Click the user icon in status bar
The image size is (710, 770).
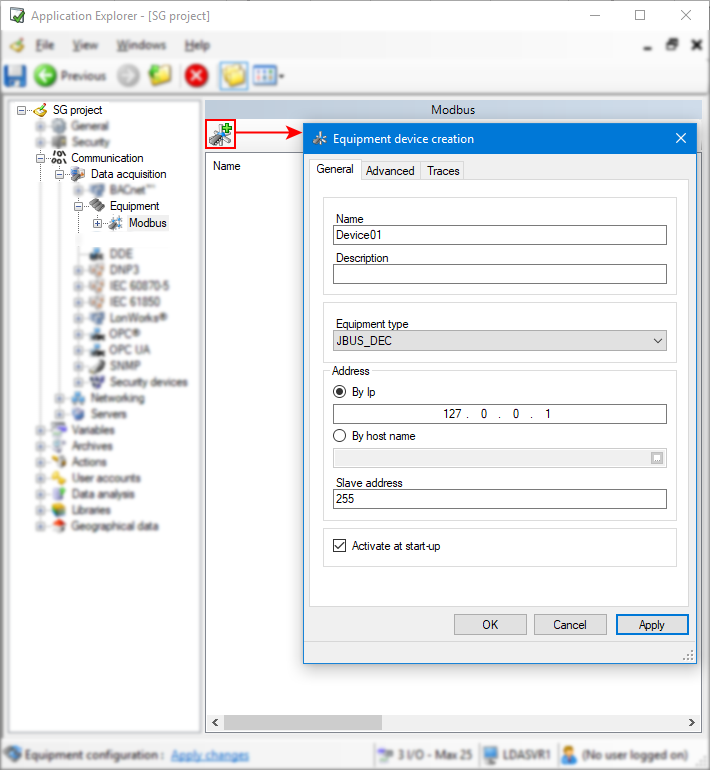[567, 755]
